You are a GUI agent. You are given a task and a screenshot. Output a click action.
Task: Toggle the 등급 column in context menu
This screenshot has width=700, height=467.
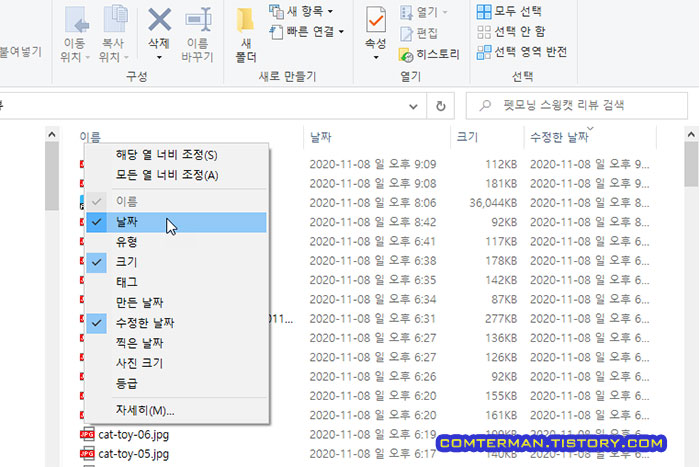[177, 384]
